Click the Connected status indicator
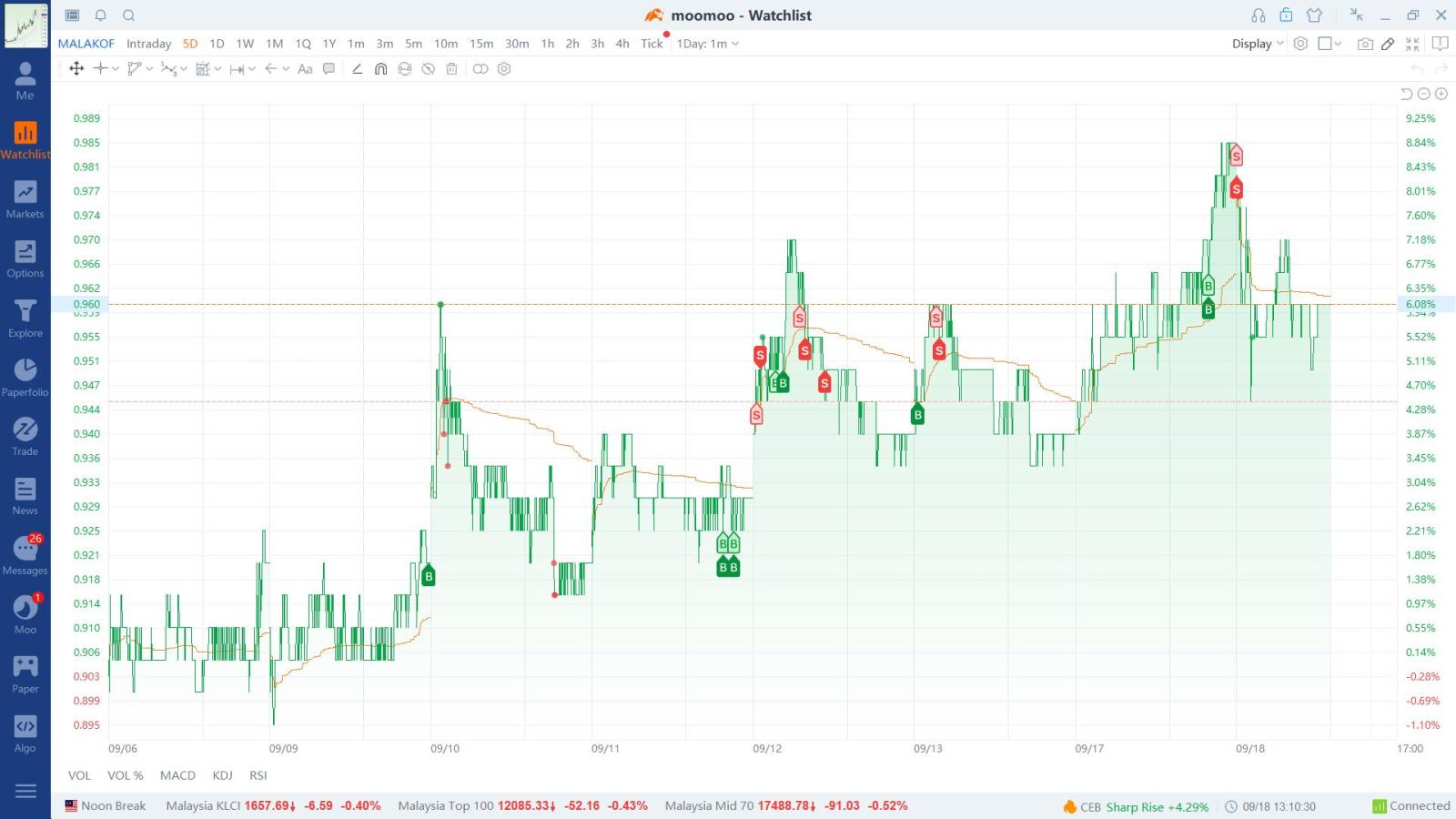This screenshot has width=1456, height=819. [1411, 806]
